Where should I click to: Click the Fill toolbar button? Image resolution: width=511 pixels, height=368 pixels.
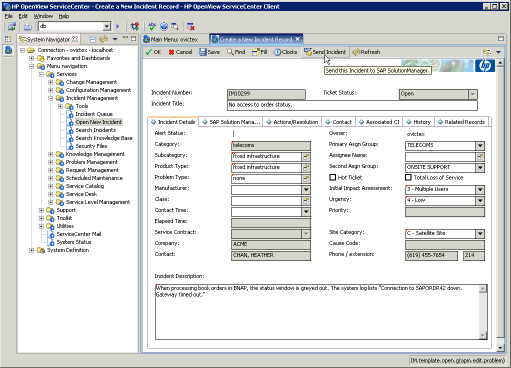[260, 52]
